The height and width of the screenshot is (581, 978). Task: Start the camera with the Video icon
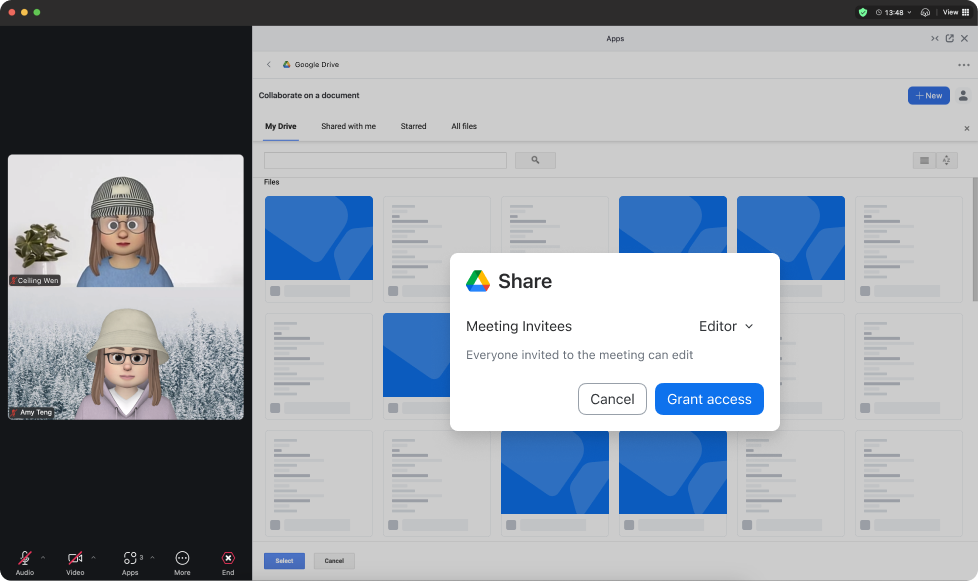click(x=75, y=558)
